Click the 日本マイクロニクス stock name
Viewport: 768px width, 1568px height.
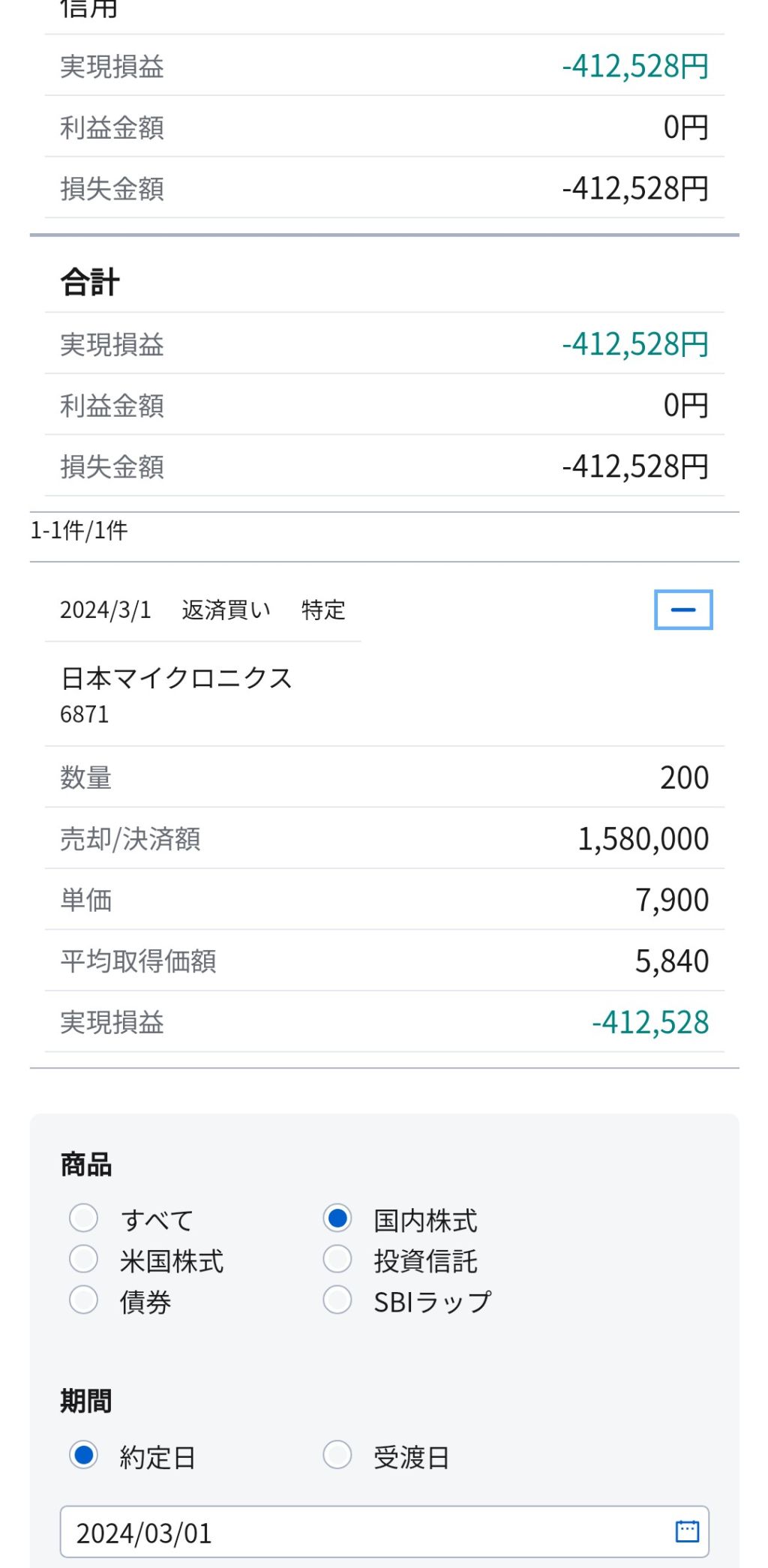pyautogui.click(x=176, y=678)
